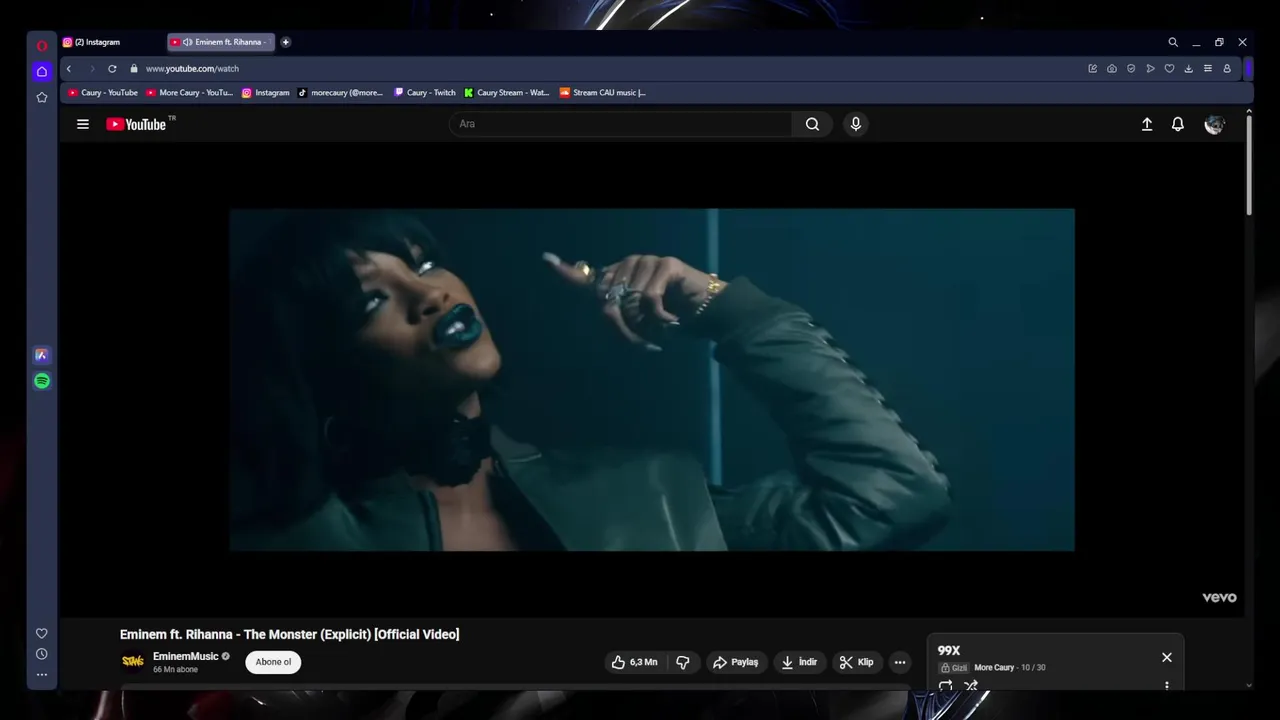Screen dimensions: 1280x720
Task: Search open tabs with magnifier icon
Action: [1173, 42]
